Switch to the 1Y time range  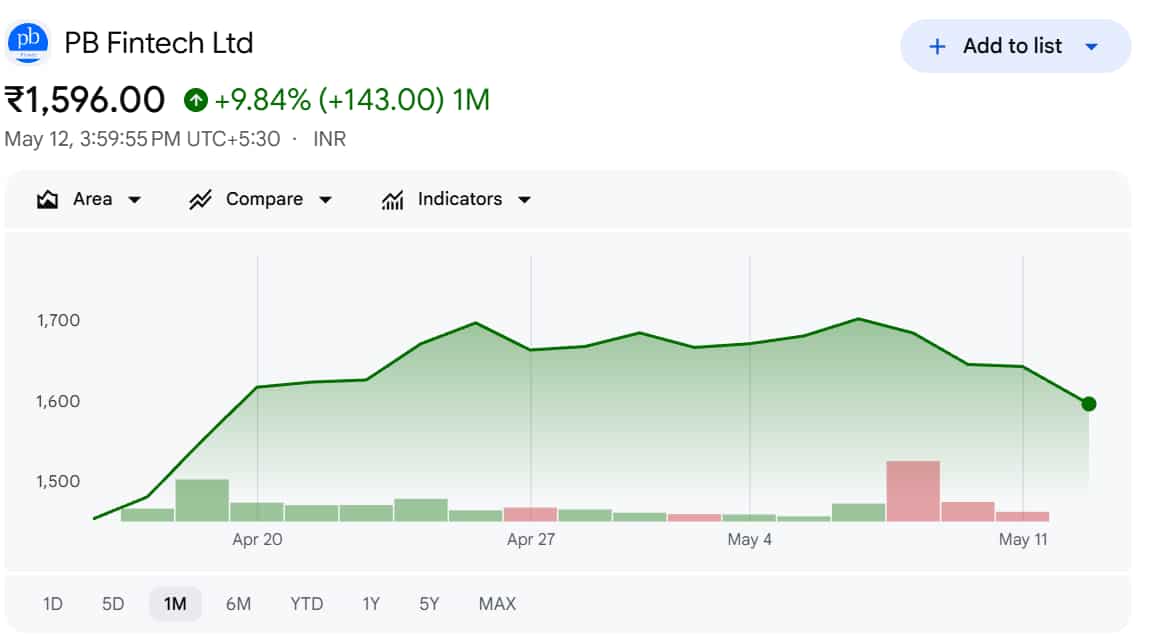[371, 604]
